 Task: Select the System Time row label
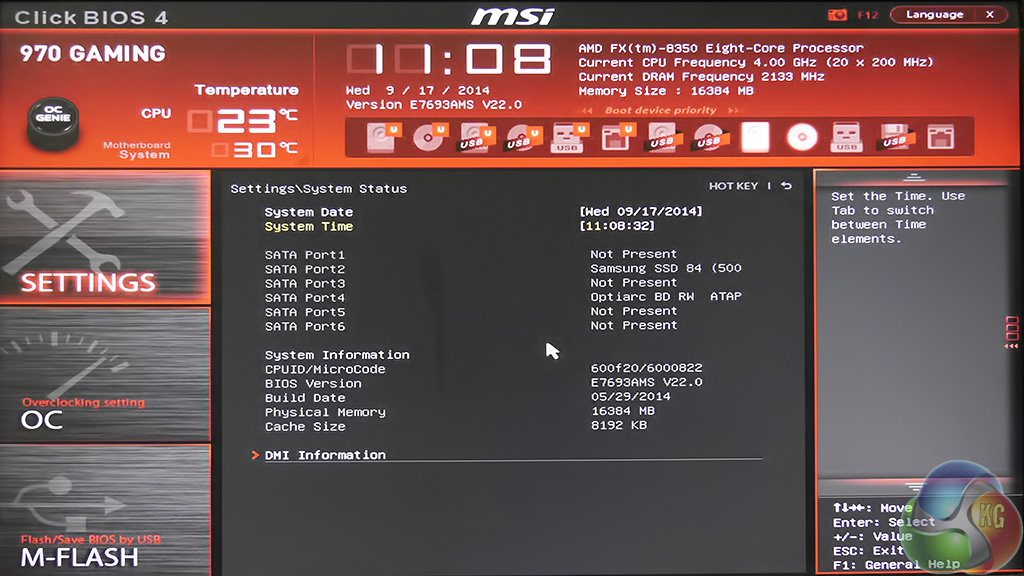[308, 227]
